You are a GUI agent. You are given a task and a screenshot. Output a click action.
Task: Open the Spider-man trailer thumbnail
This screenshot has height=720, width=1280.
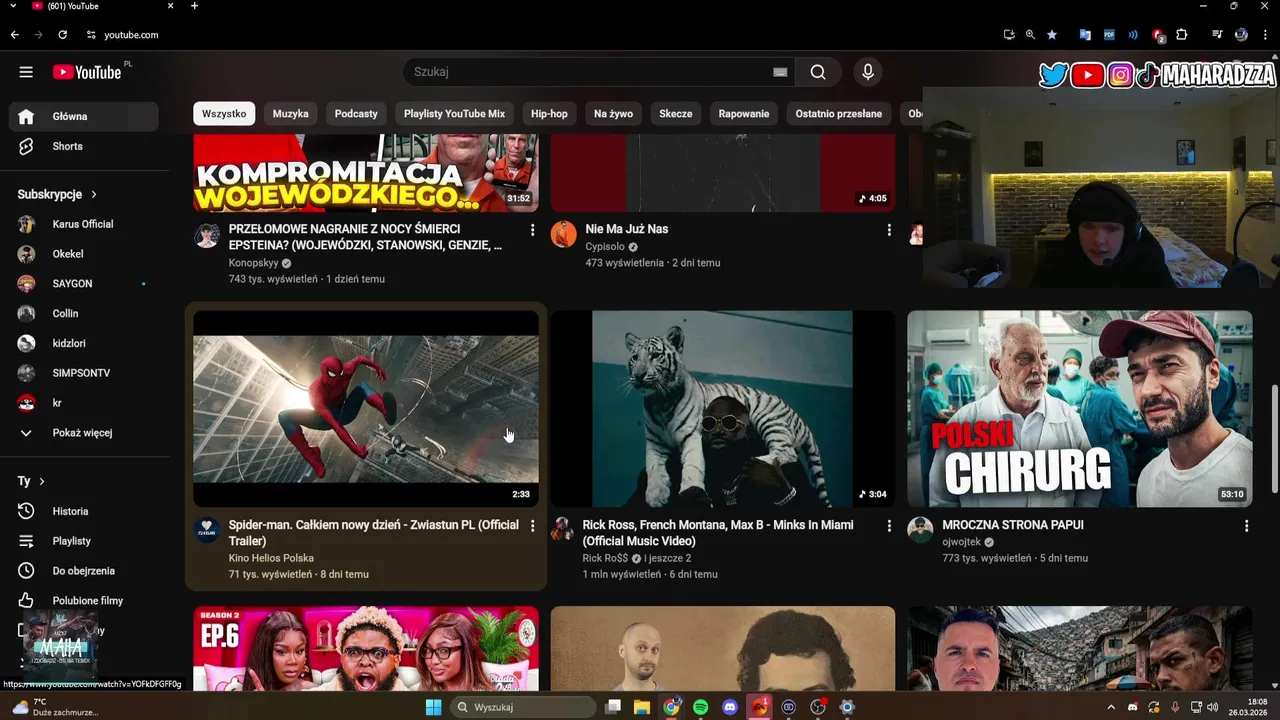pyautogui.click(x=366, y=408)
